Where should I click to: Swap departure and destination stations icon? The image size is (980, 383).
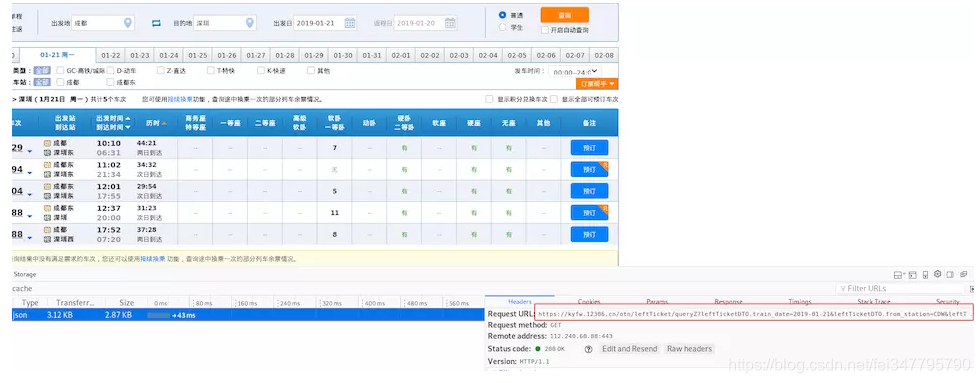click(156, 23)
